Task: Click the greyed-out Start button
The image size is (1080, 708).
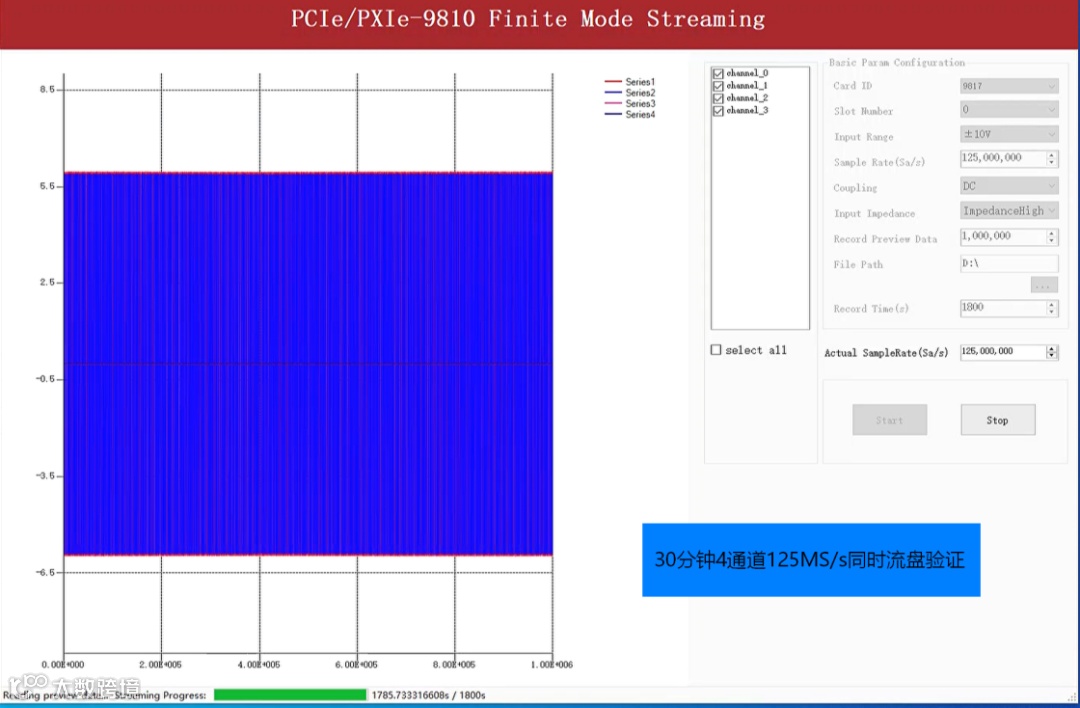Action: [x=889, y=419]
